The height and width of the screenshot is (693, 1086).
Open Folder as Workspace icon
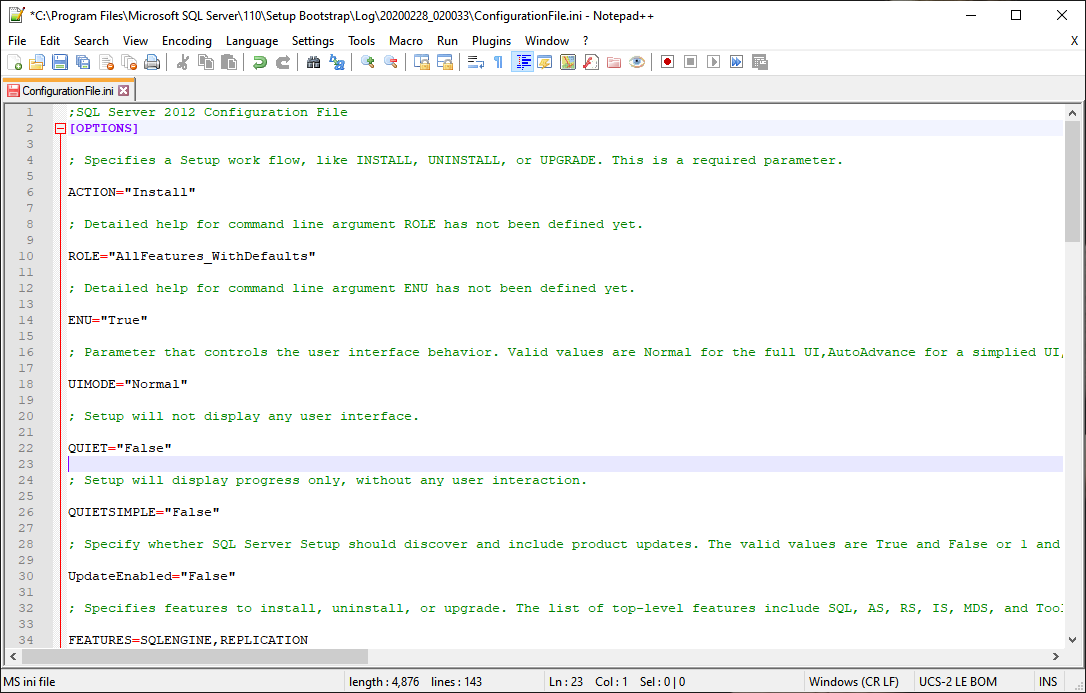[x=614, y=62]
